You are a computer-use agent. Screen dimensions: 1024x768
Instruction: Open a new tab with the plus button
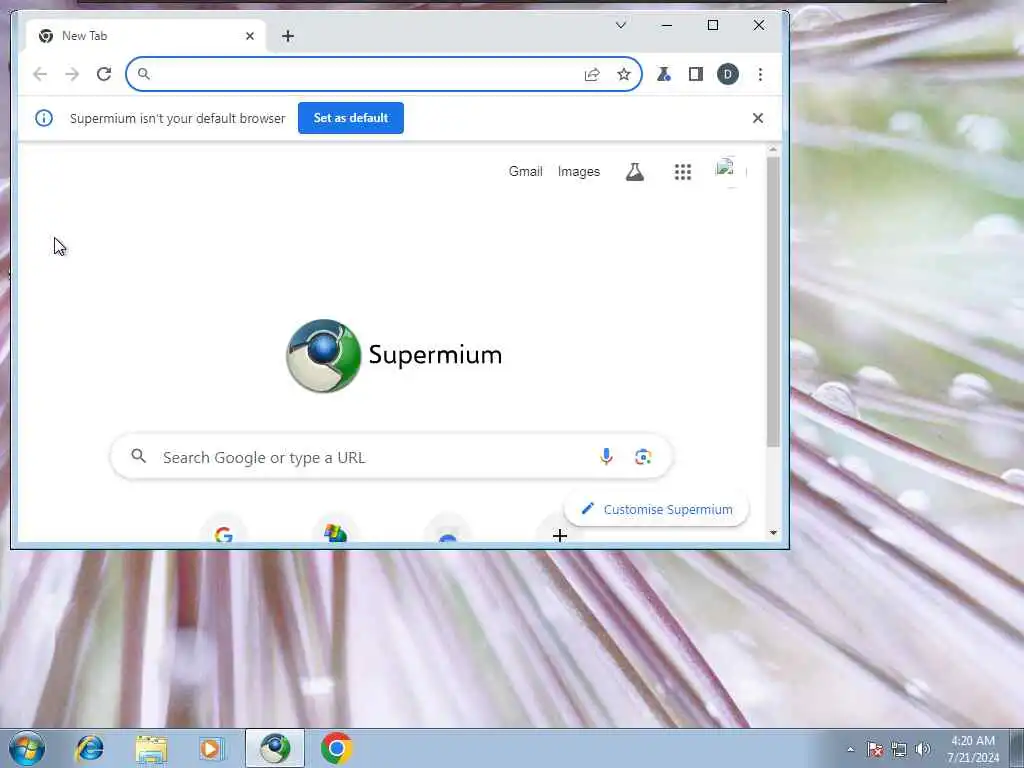[x=288, y=36]
